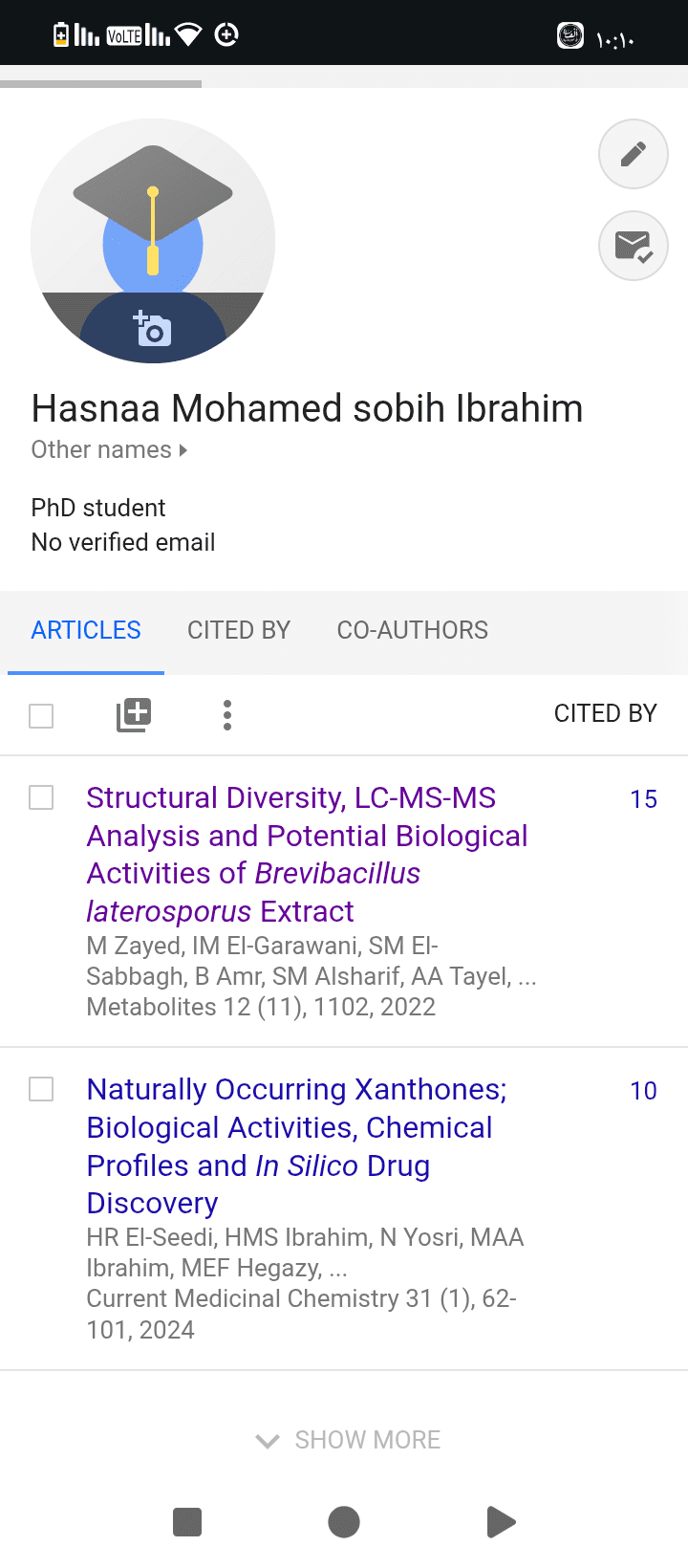
Task: Open the three-dot more options menu
Action: pyautogui.click(x=226, y=714)
